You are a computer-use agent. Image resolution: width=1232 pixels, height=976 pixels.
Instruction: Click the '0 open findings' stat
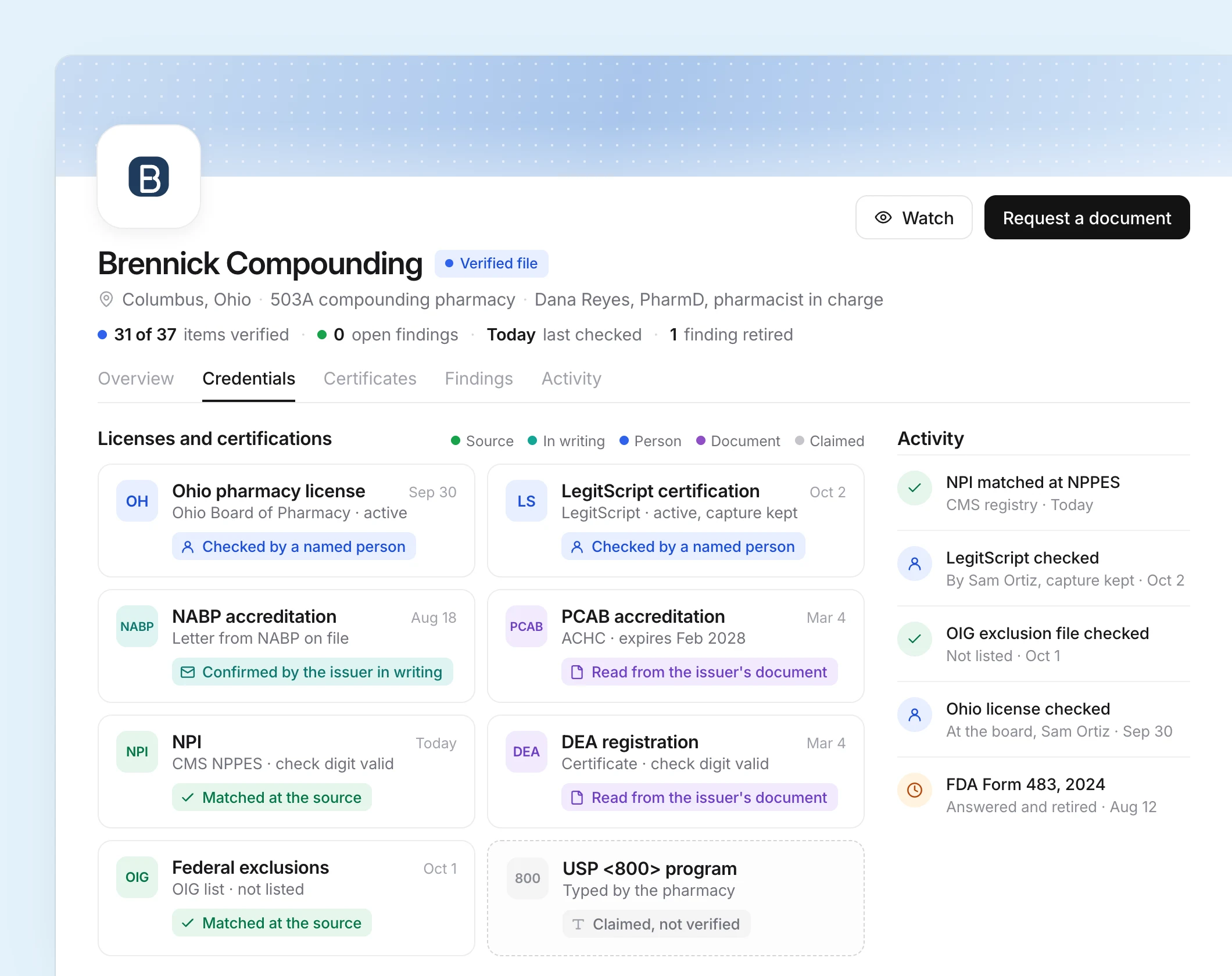[x=388, y=335]
